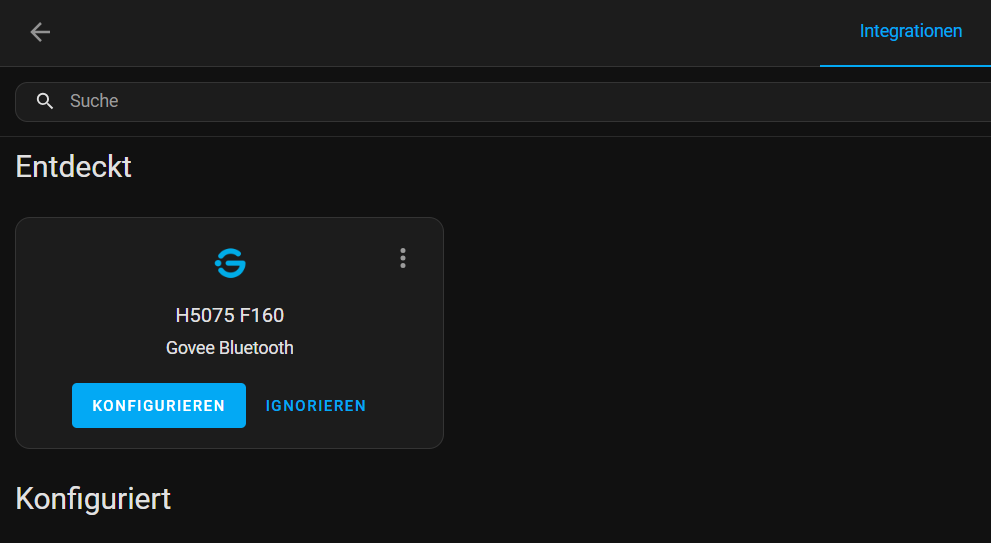The height and width of the screenshot is (543, 991).
Task: Select the active tab underline under Integrationen
Action: (x=905, y=65)
